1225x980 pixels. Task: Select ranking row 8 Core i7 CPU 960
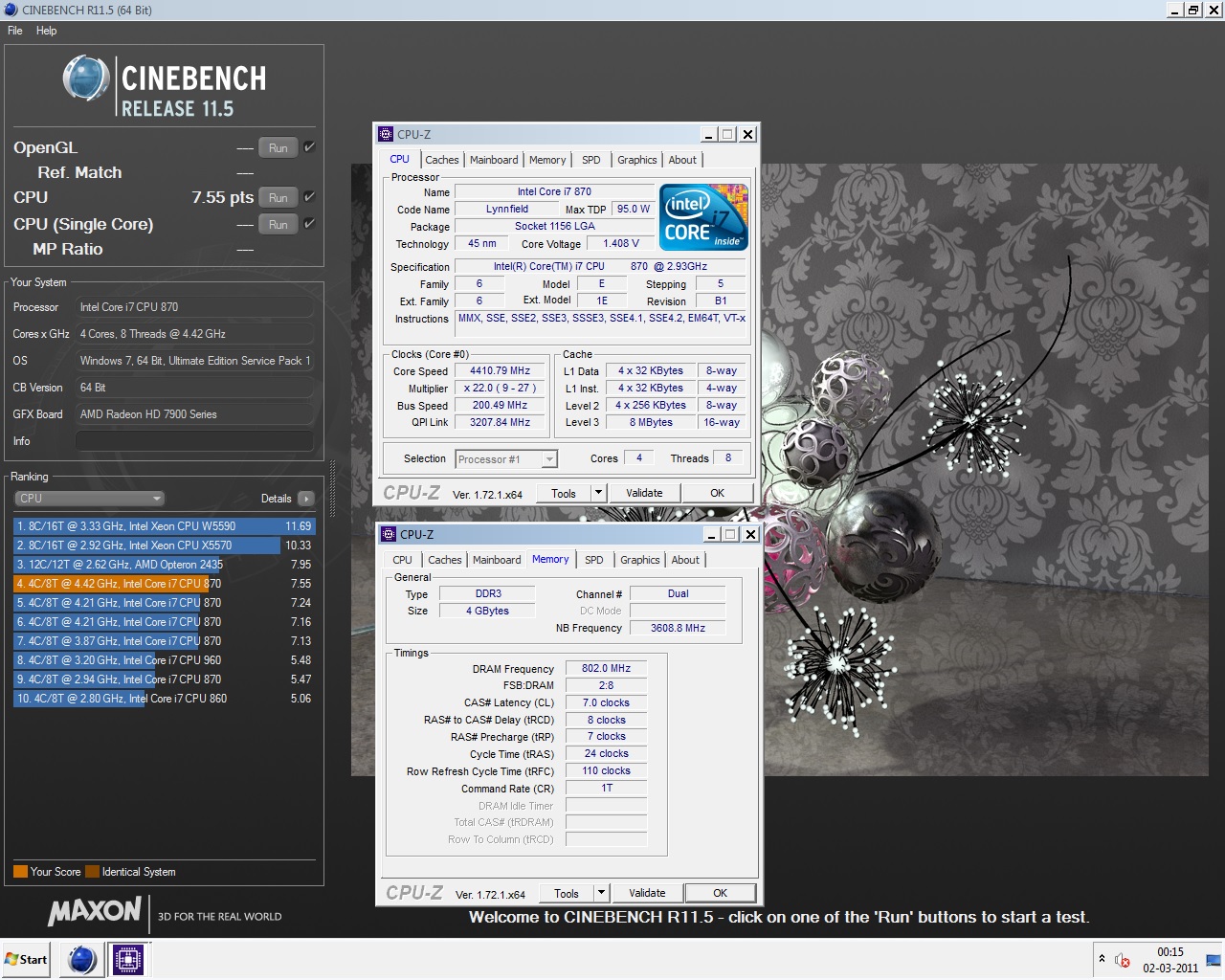pos(164,660)
